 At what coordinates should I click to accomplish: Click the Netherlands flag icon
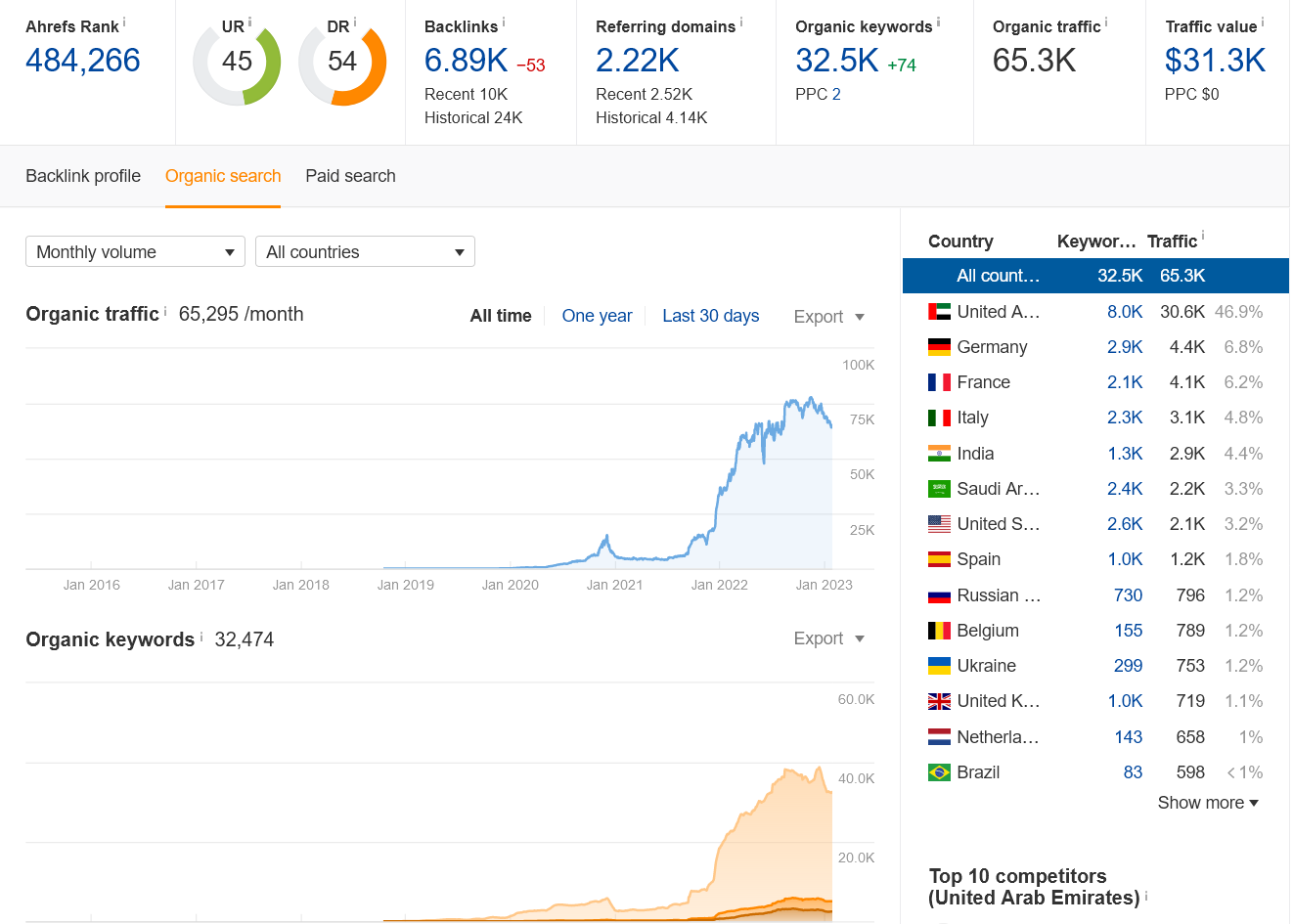pyautogui.click(x=939, y=737)
